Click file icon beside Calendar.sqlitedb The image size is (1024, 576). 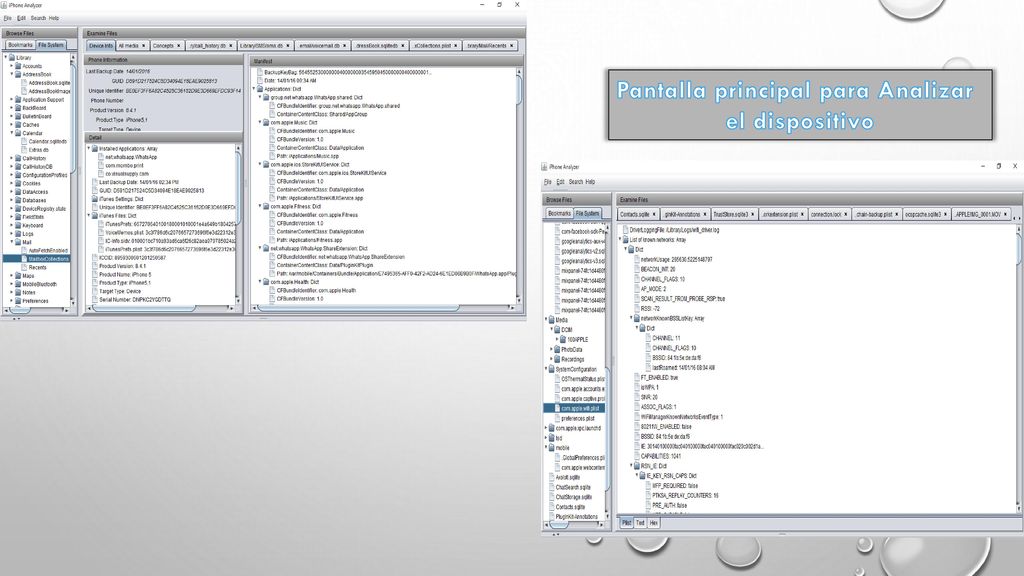24,142
